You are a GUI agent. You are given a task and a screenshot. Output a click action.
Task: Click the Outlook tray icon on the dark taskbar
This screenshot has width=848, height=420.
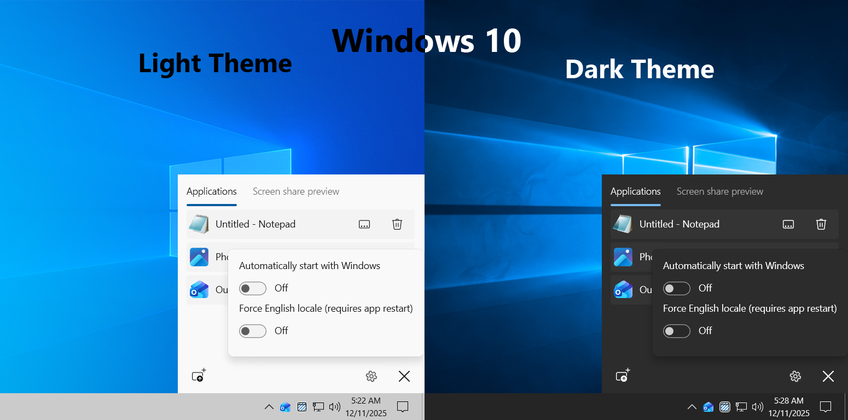[708, 407]
